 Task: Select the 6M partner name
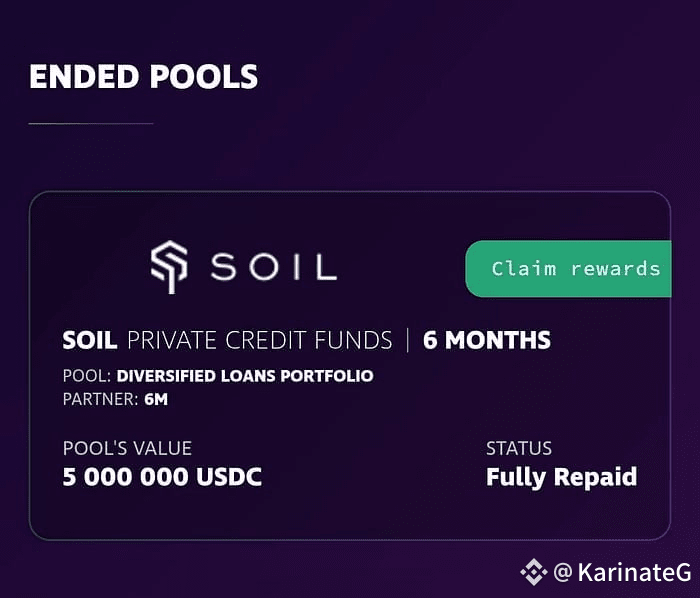(157, 398)
